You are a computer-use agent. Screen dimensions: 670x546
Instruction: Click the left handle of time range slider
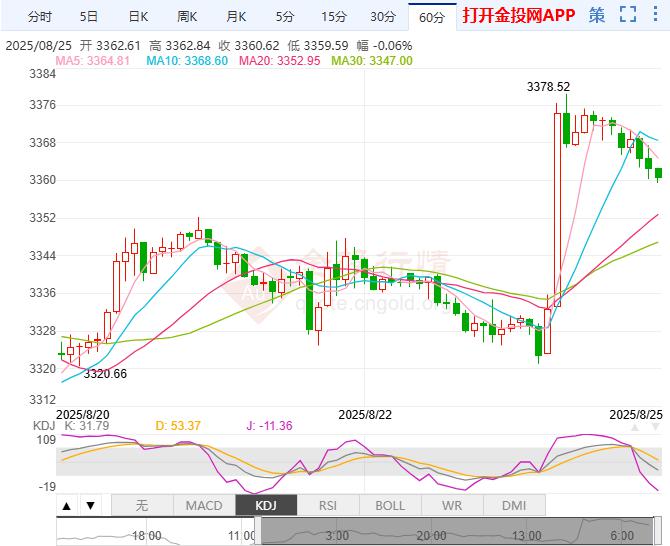tap(258, 531)
